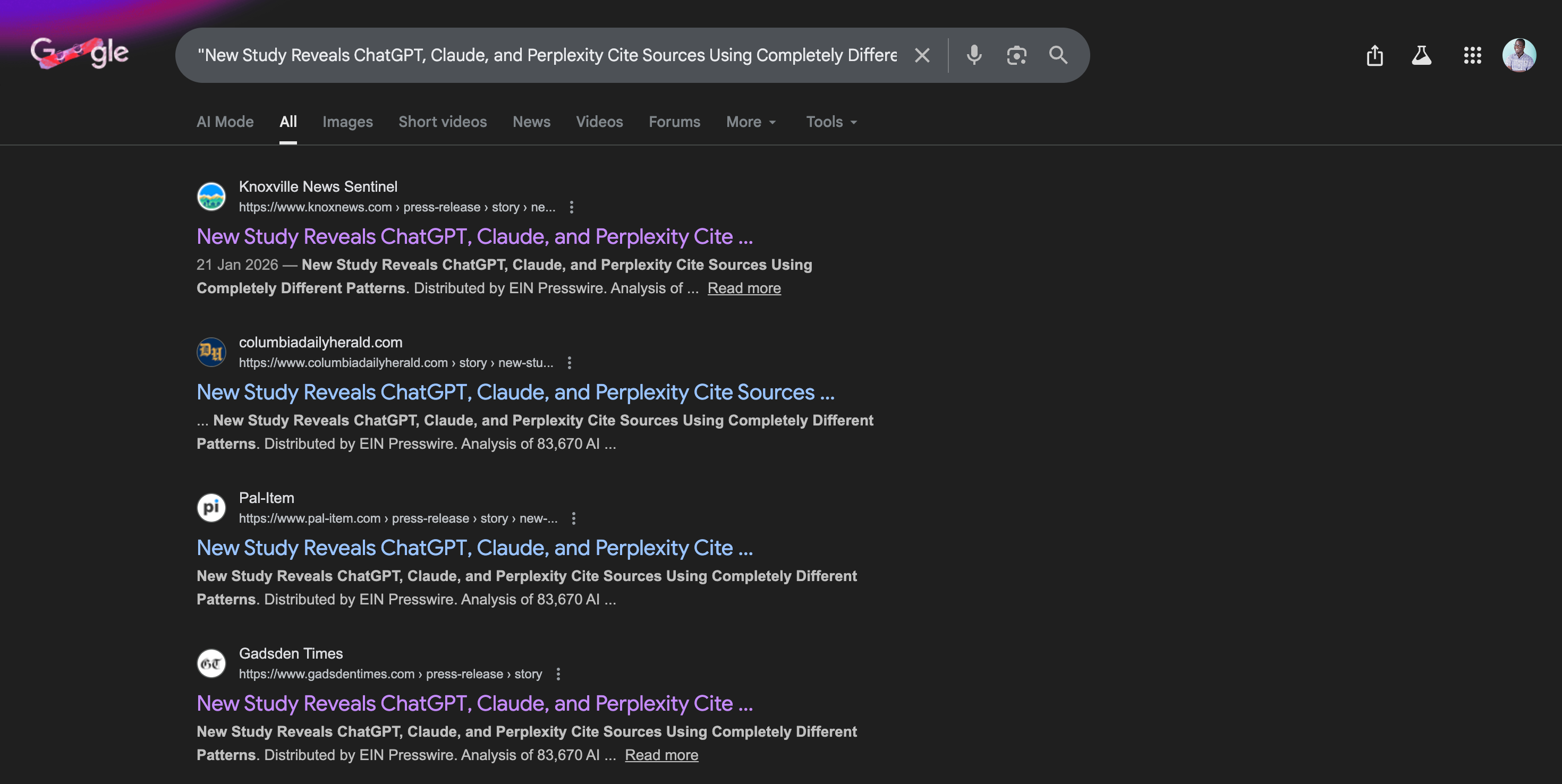
Task: Start voice search with microphone icon
Action: pyautogui.click(x=974, y=55)
